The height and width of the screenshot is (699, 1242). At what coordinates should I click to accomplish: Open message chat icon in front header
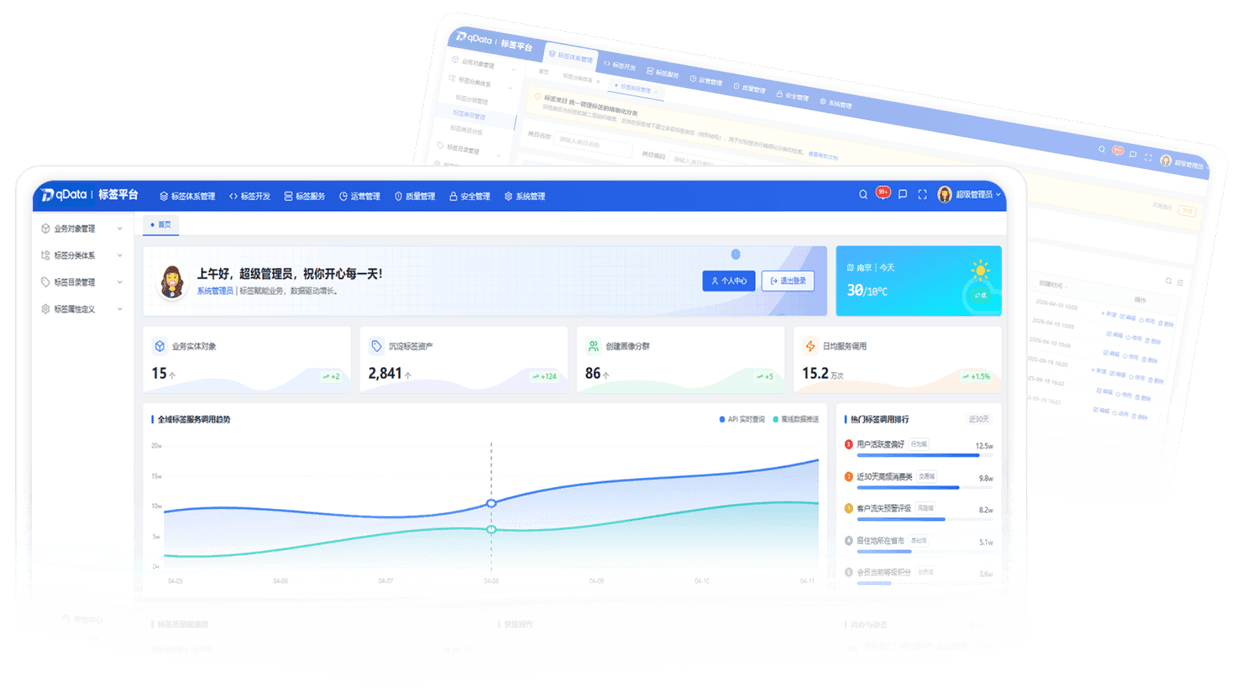[x=903, y=195]
